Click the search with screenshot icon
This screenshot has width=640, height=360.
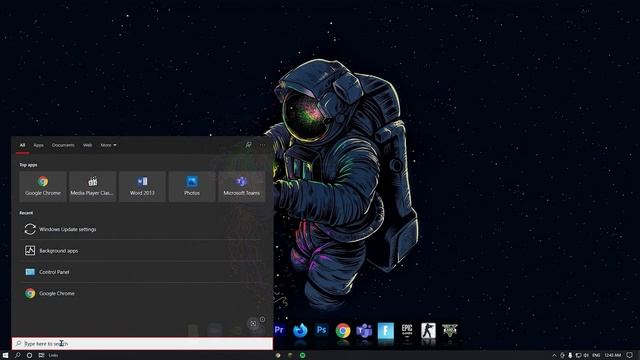pyautogui.click(x=253, y=323)
